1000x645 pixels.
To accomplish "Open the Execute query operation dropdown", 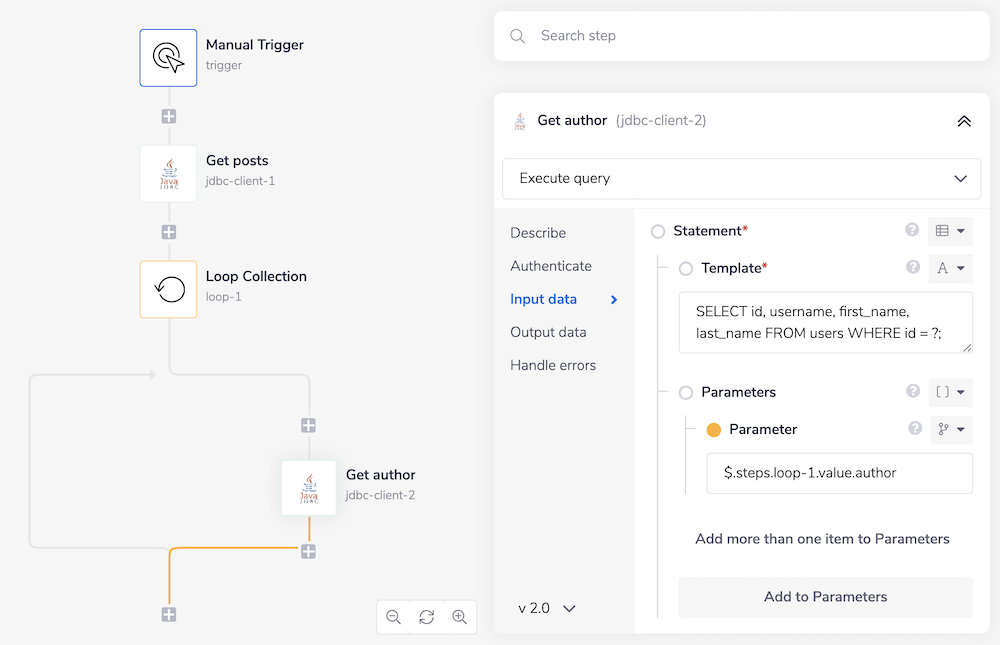I will (741, 178).
